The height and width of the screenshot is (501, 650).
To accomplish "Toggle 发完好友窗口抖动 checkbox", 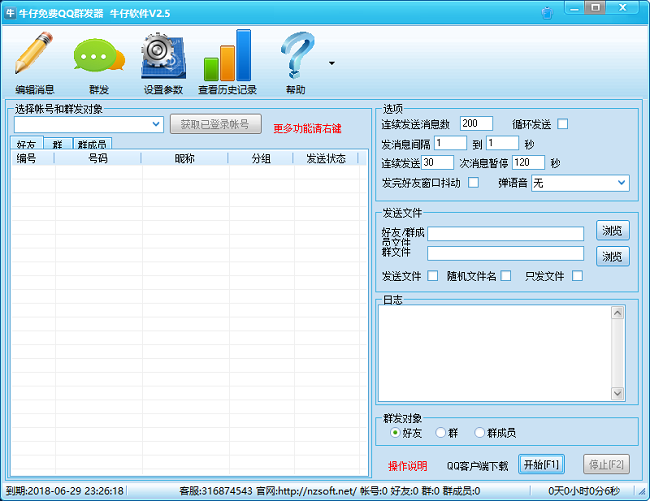I will click(473, 183).
